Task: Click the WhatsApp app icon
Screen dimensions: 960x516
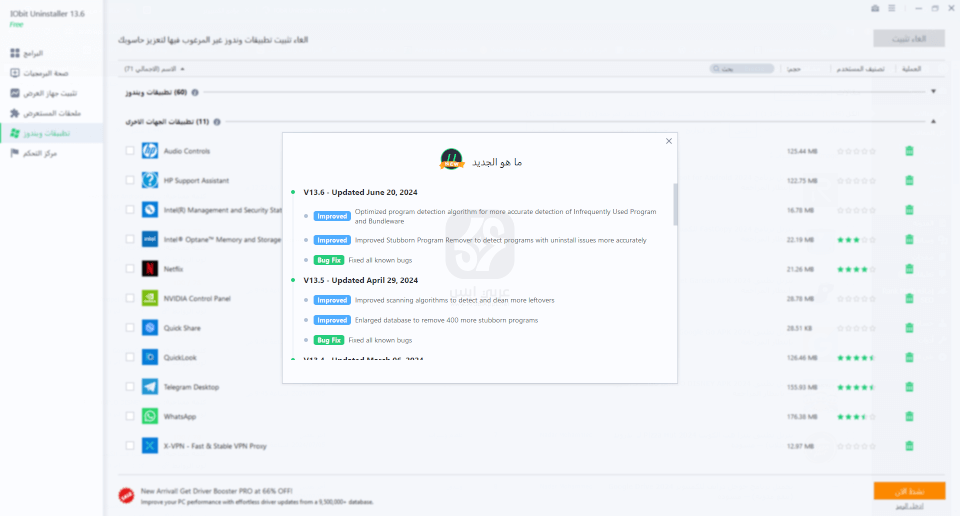Action: [149, 416]
